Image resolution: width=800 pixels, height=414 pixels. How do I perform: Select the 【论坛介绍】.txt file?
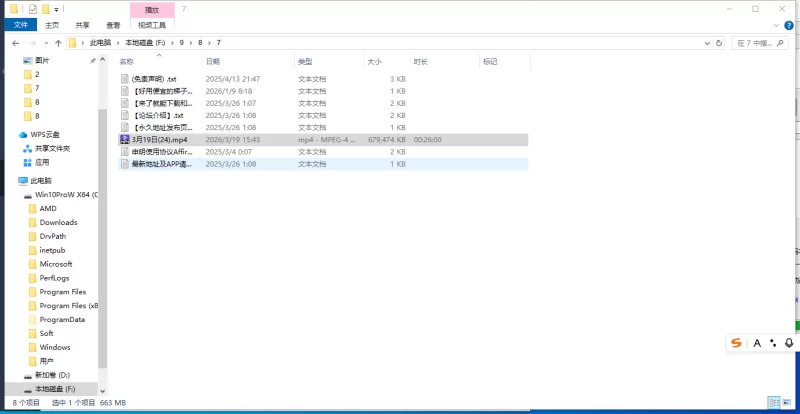click(157, 115)
